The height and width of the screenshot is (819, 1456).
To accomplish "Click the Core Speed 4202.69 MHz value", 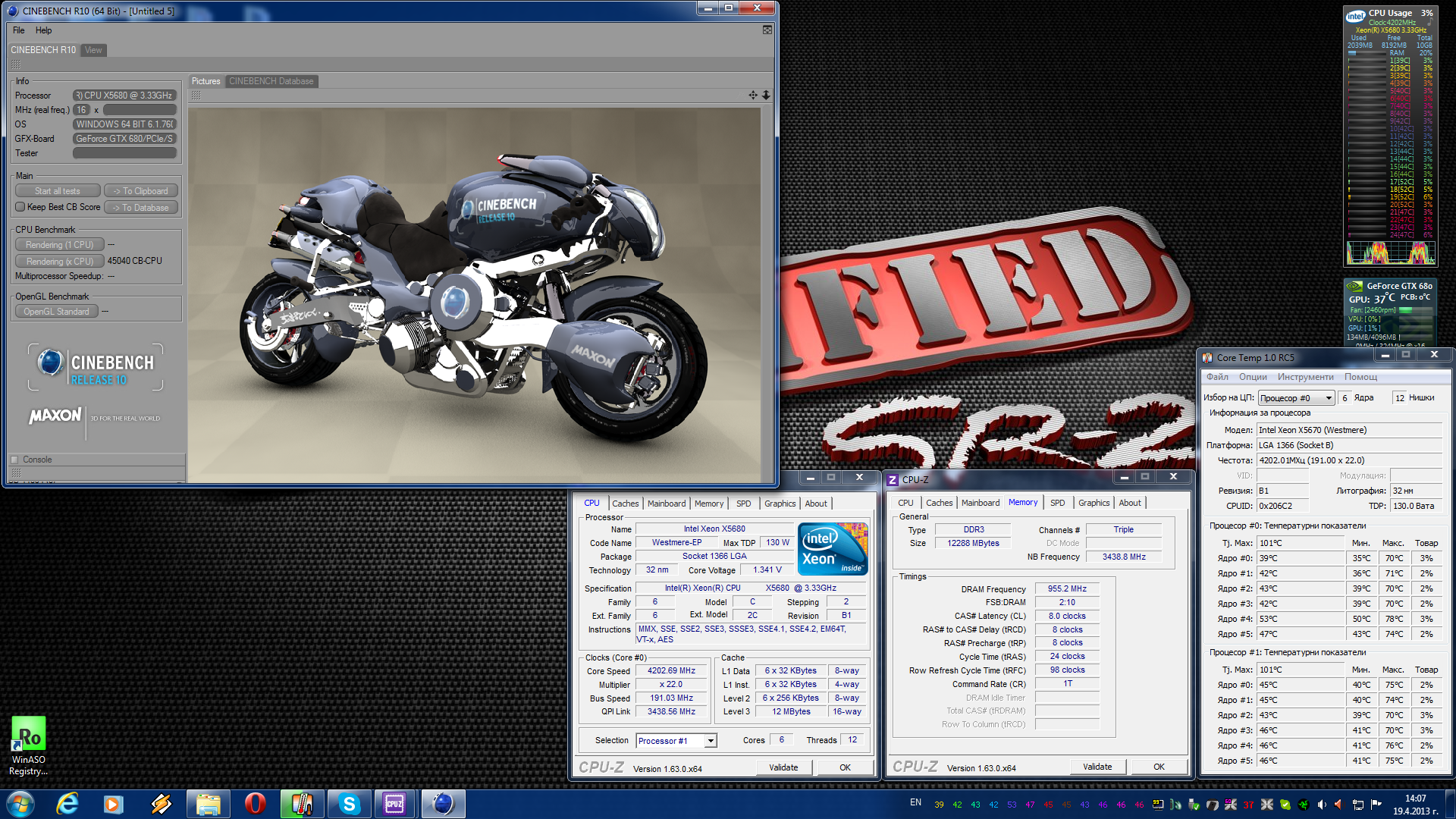I will point(671,671).
